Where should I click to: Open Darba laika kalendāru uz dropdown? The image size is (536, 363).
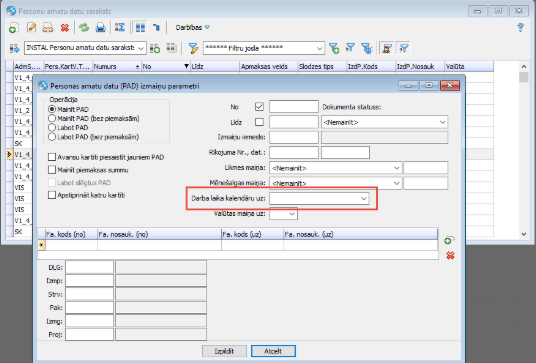[363, 198]
